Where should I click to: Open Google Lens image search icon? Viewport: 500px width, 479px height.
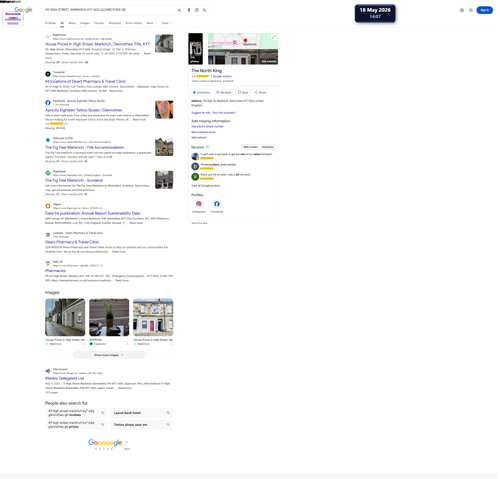198,10
